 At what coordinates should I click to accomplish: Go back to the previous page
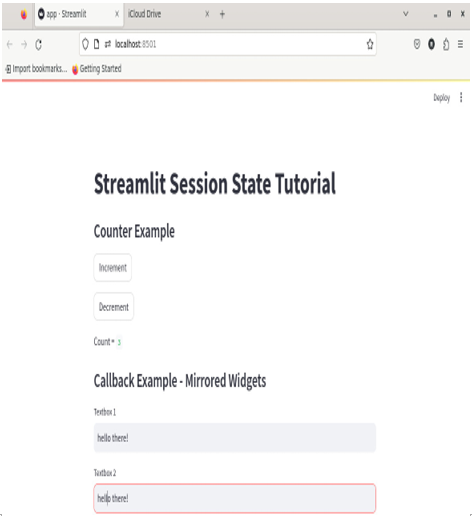coord(10,44)
